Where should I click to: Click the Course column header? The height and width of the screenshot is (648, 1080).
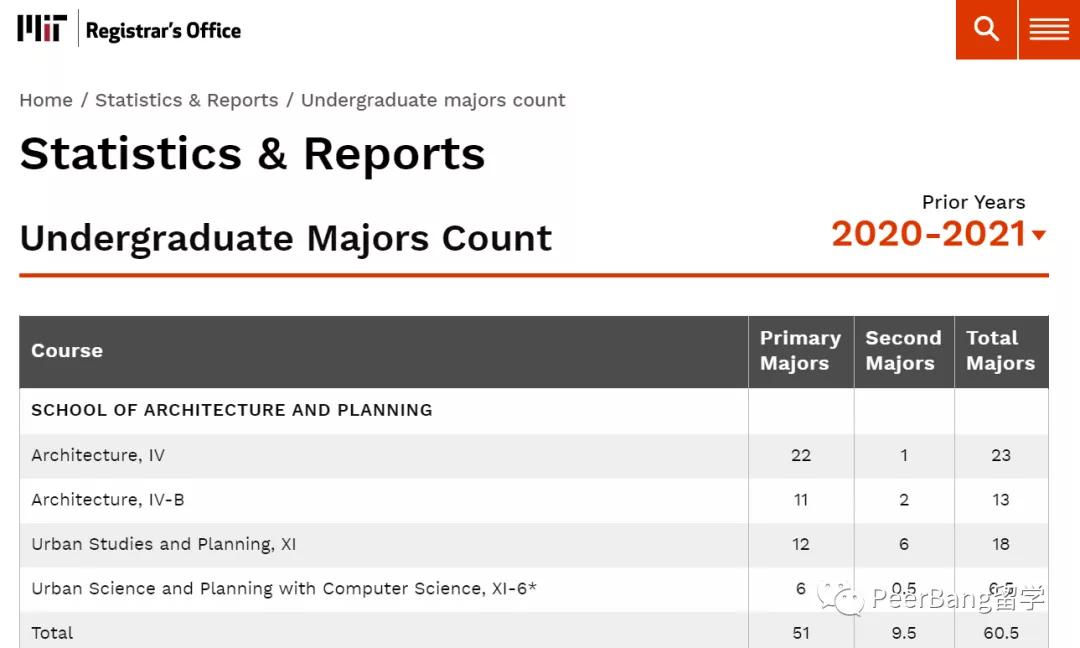(x=67, y=351)
